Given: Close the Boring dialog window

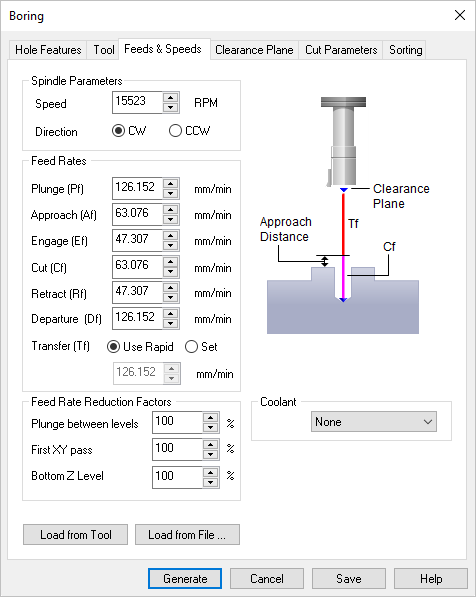Looking at the screenshot, I should (x=460, y=15).
